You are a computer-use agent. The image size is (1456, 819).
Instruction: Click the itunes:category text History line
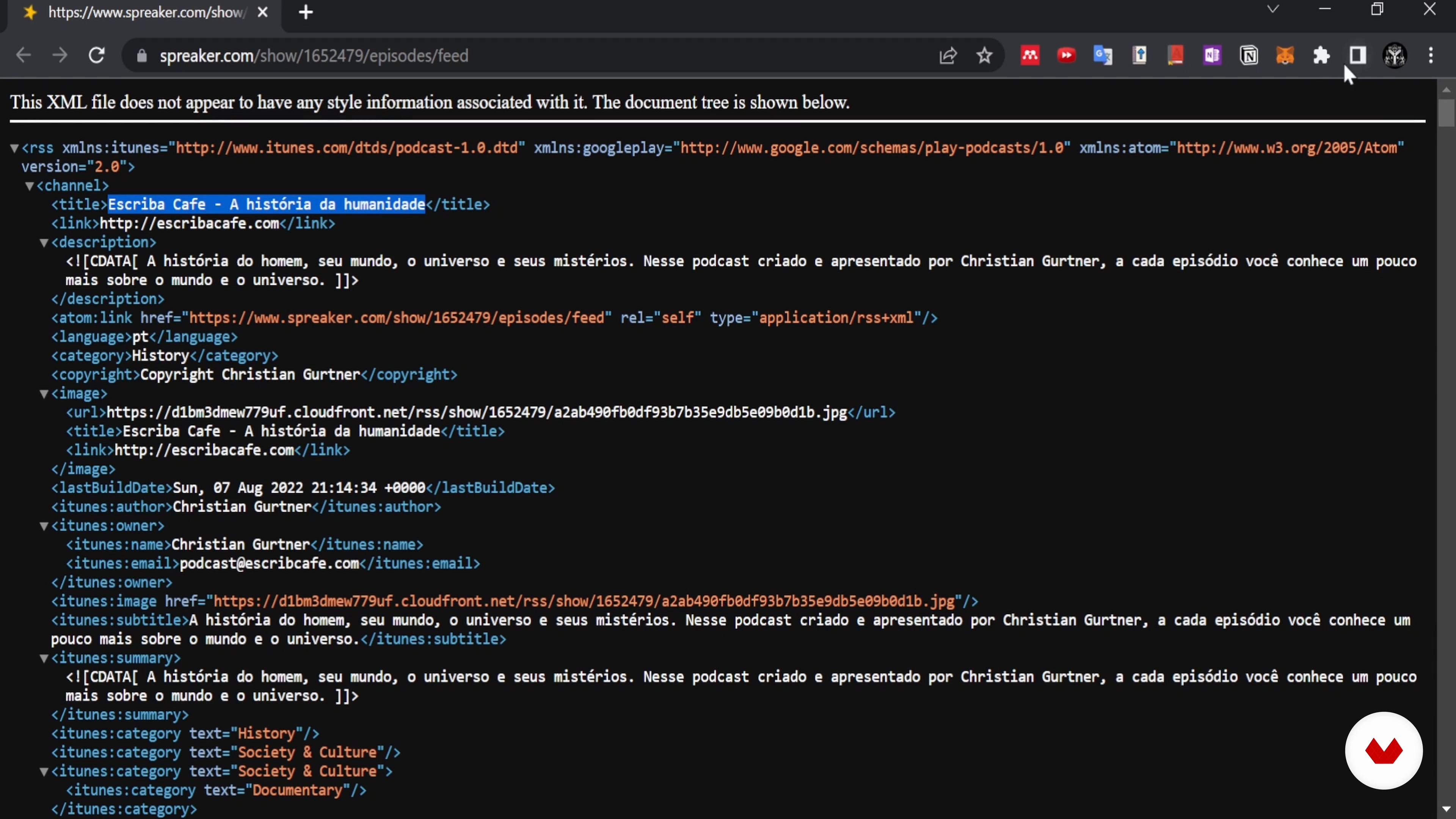[185, 734]
